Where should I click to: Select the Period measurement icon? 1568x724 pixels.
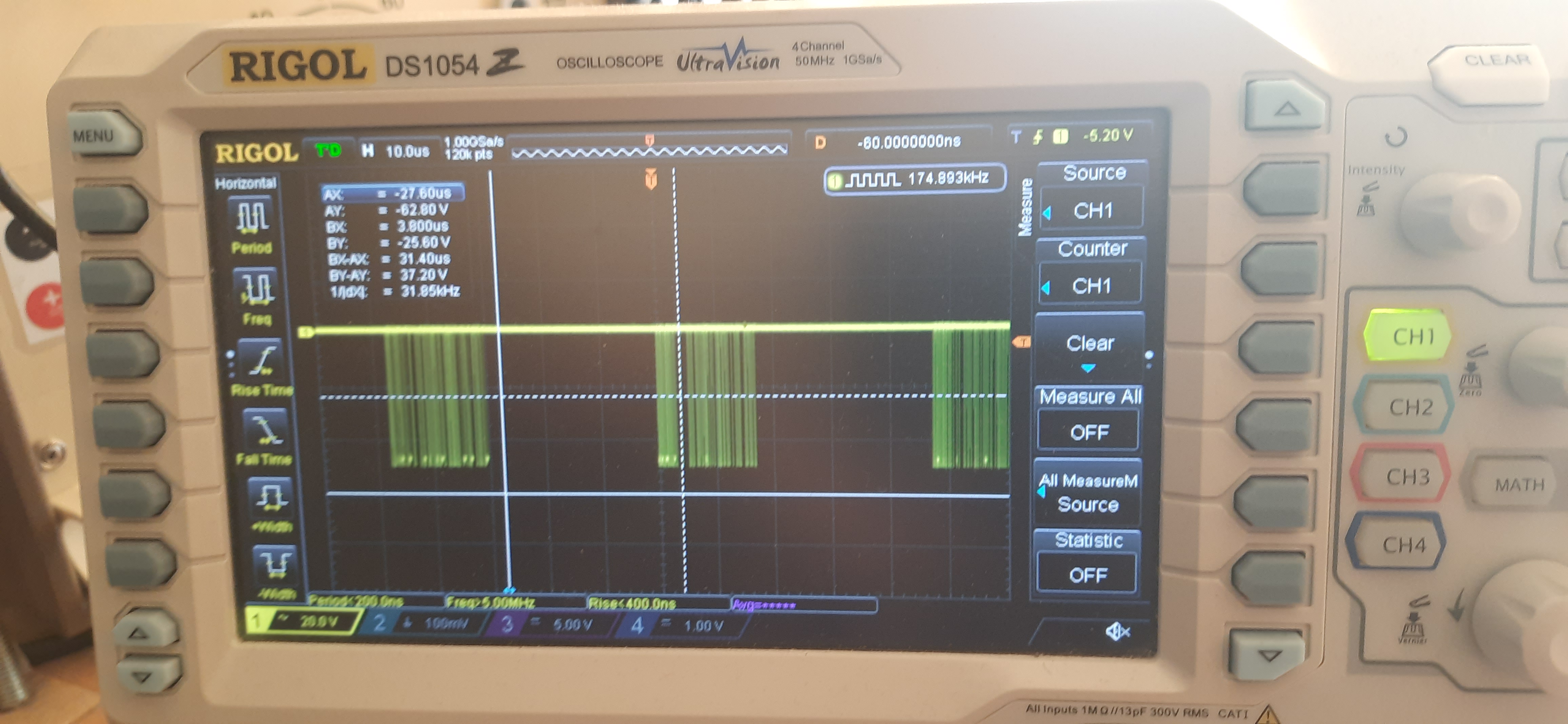251,217
